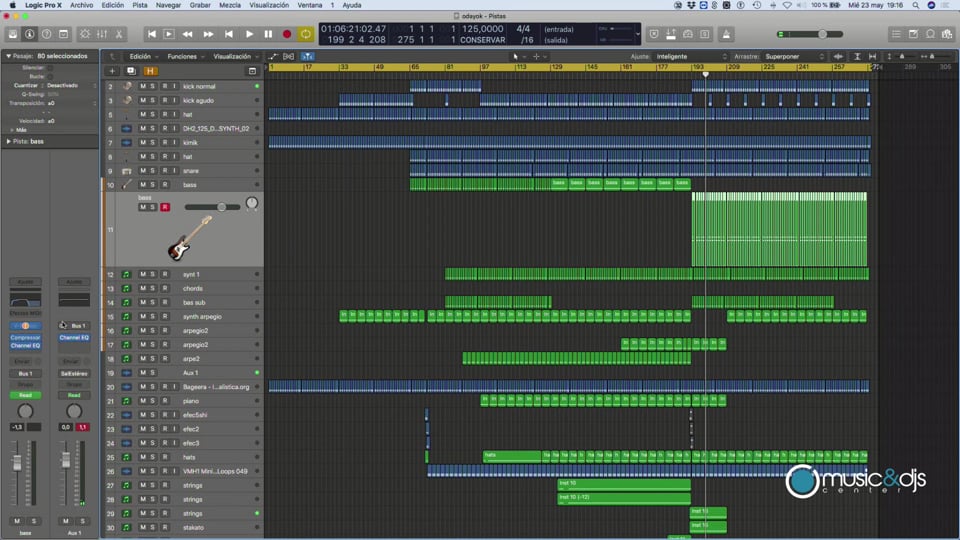
Task: Open the Note Pads button
Action: [913, 34]
